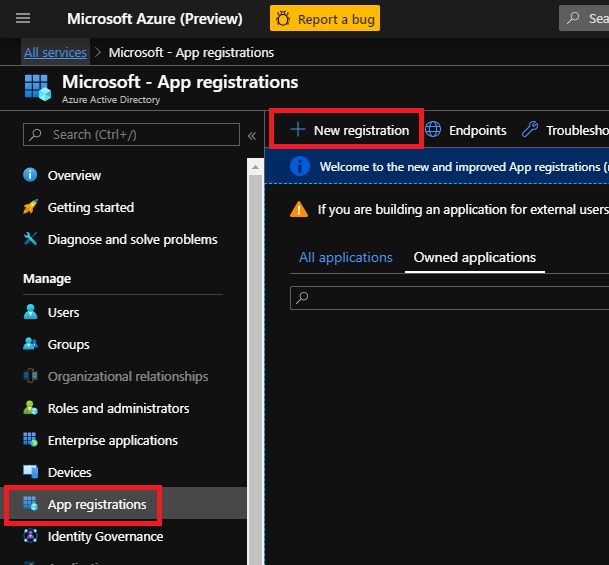
Task: Click the Azure Active Directory subtitle
Action: click(x=111, y=100)
